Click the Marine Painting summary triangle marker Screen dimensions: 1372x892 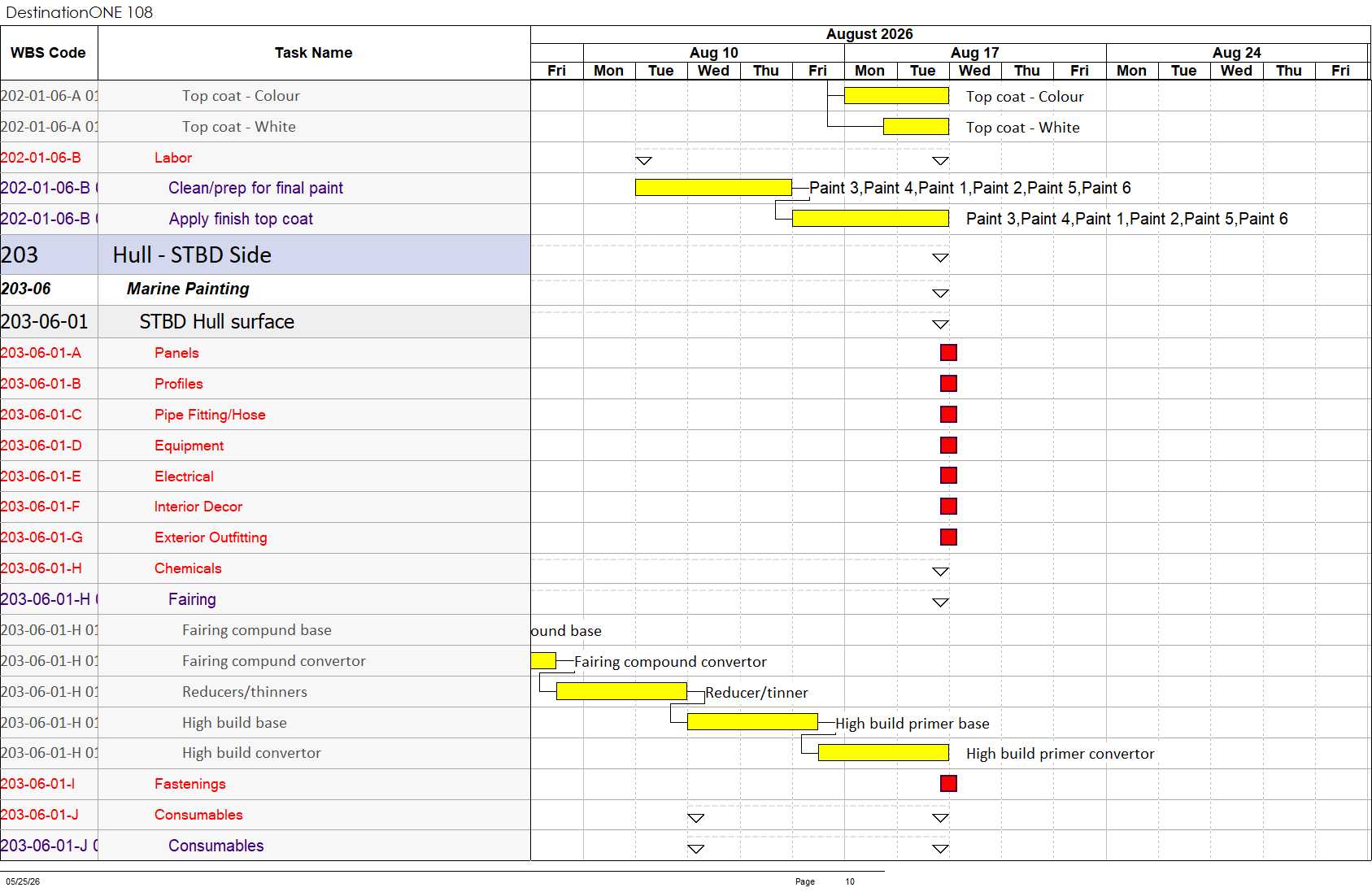coord(940,293)
